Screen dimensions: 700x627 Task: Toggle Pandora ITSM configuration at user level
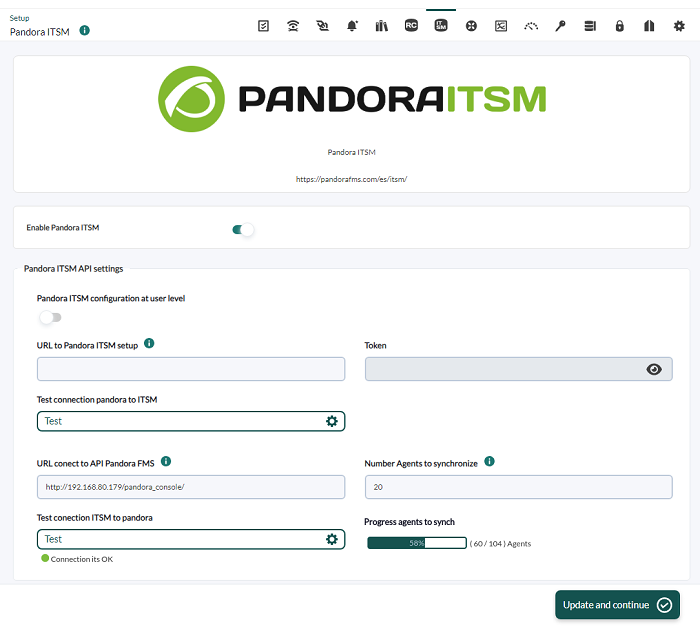point(50,318)
